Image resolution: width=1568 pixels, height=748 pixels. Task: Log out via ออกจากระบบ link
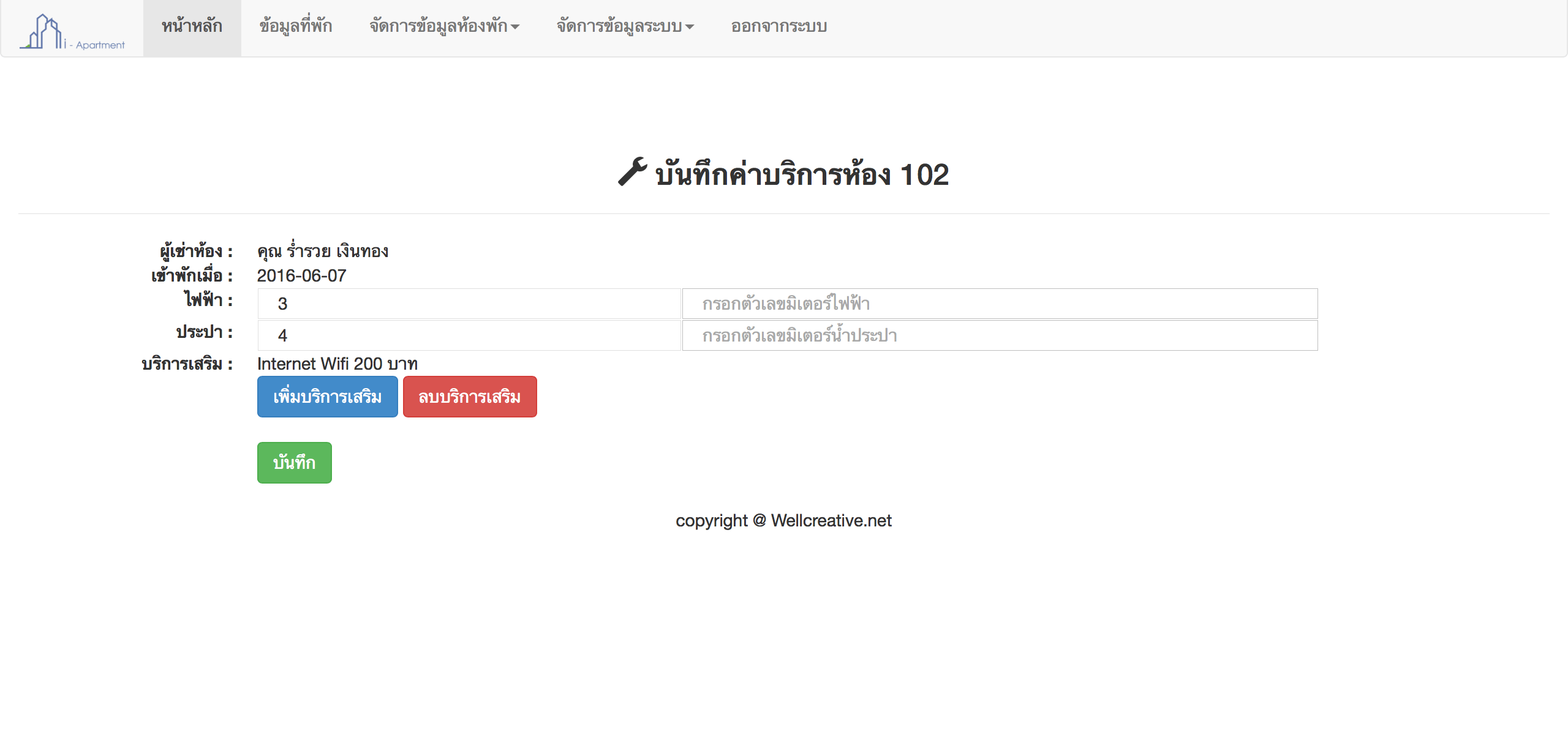pos(778,26)
